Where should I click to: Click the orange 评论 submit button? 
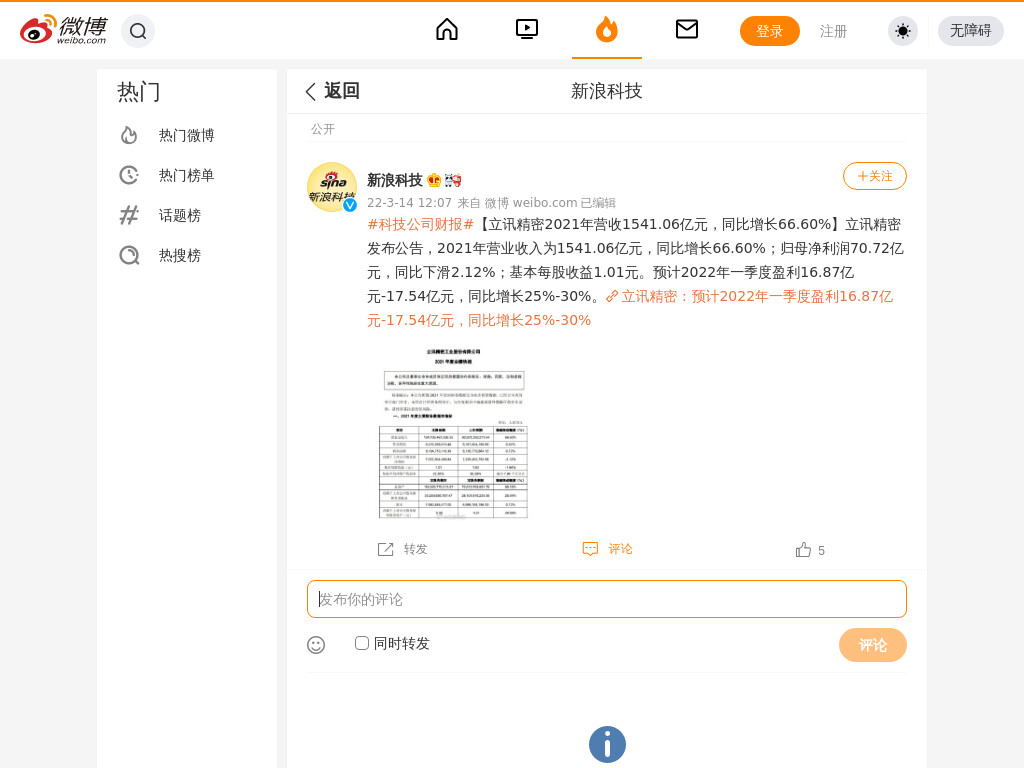pyautogui.click(x=872, y=645)
